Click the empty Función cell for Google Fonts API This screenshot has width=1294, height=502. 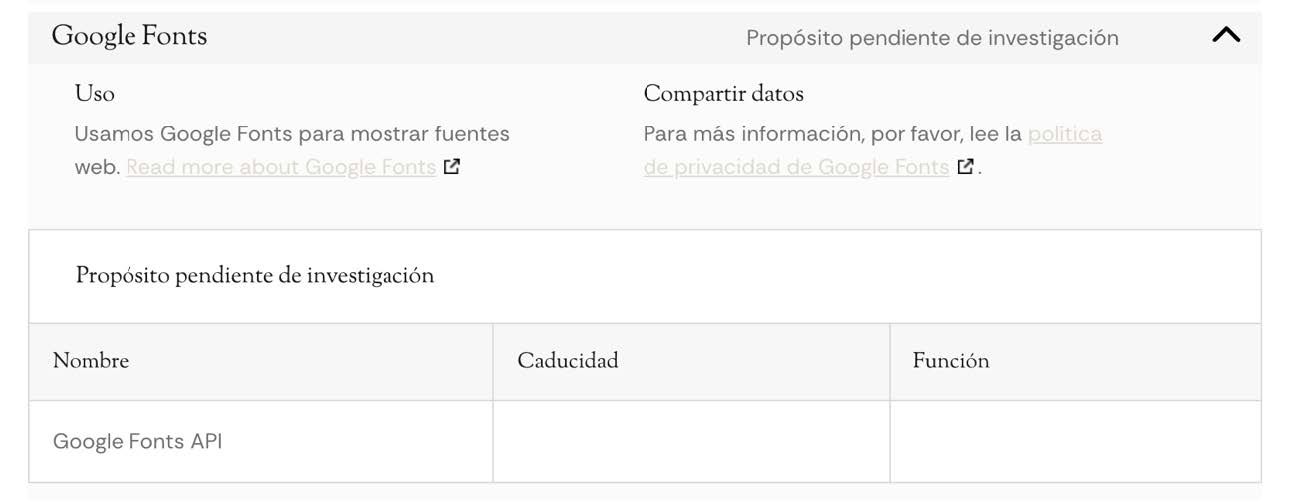click(x=1075, y=441)
